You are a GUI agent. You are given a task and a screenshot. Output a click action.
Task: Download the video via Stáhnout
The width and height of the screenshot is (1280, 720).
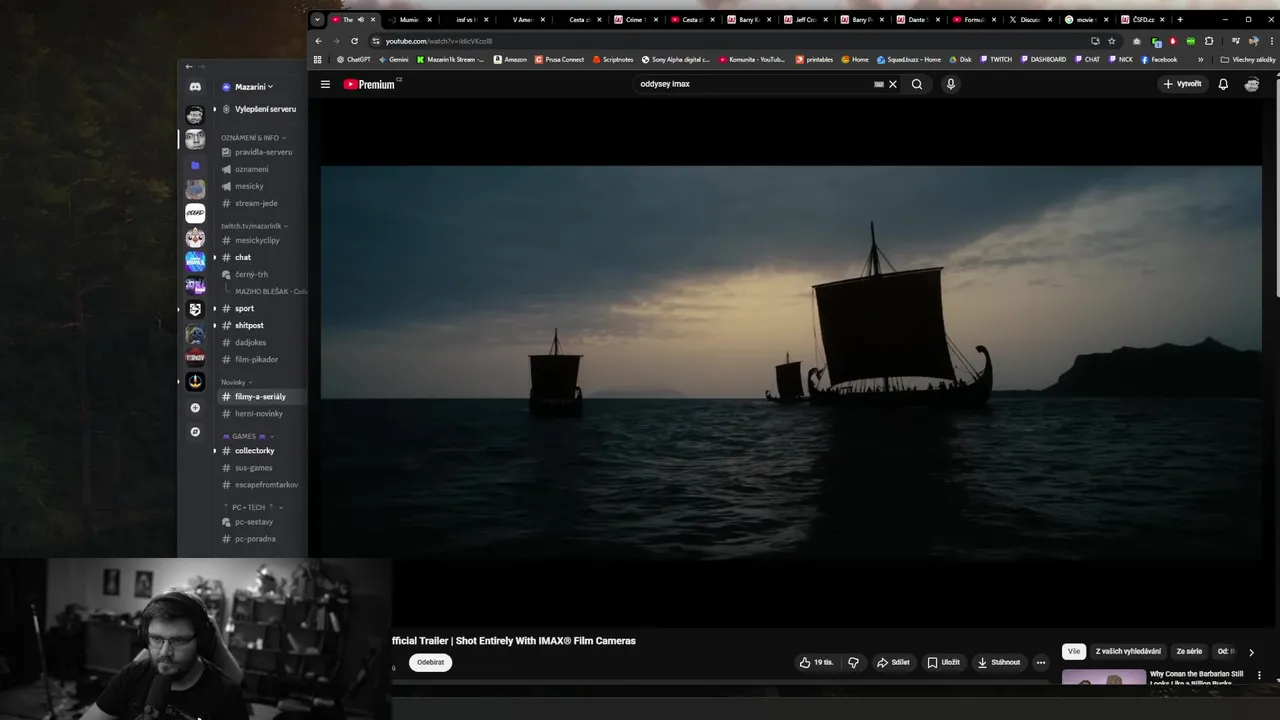click(x=999, y=662)
